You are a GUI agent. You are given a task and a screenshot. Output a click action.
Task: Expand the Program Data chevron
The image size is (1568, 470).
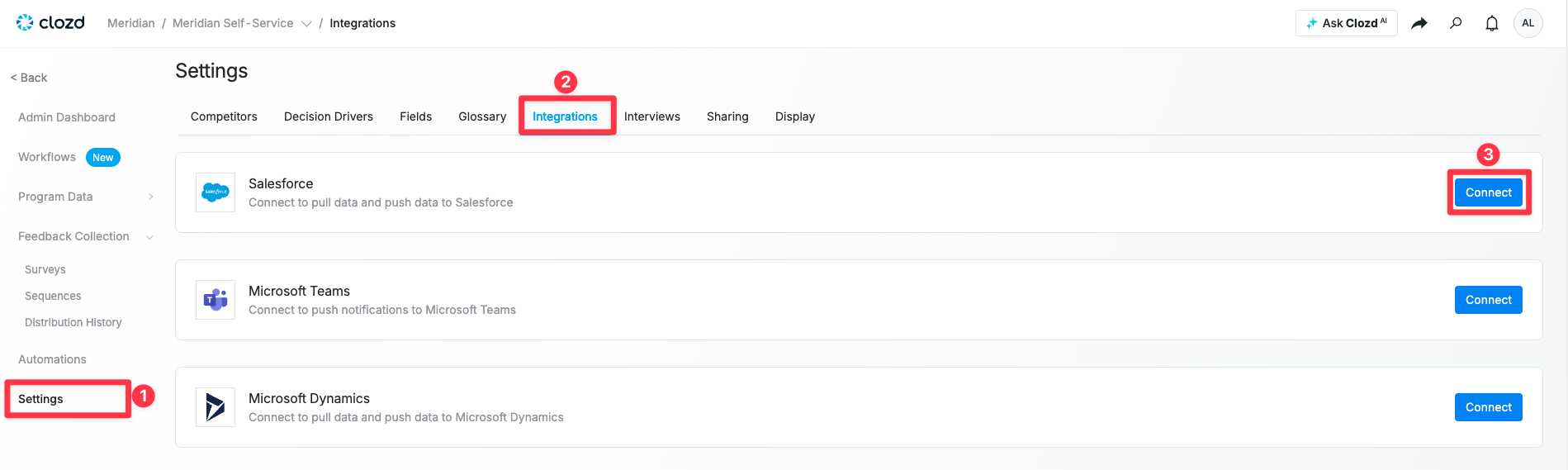[x=150, y=197]
